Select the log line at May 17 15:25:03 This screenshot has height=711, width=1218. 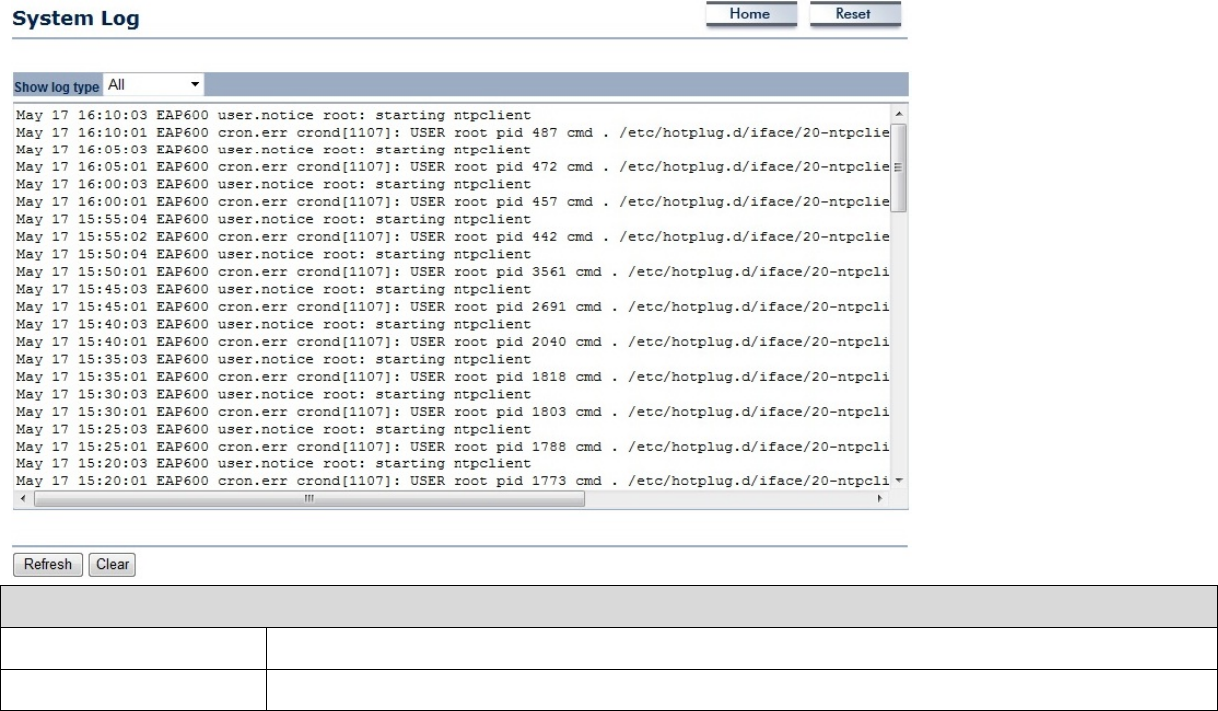pyautogui.click(x=274, y=429)
